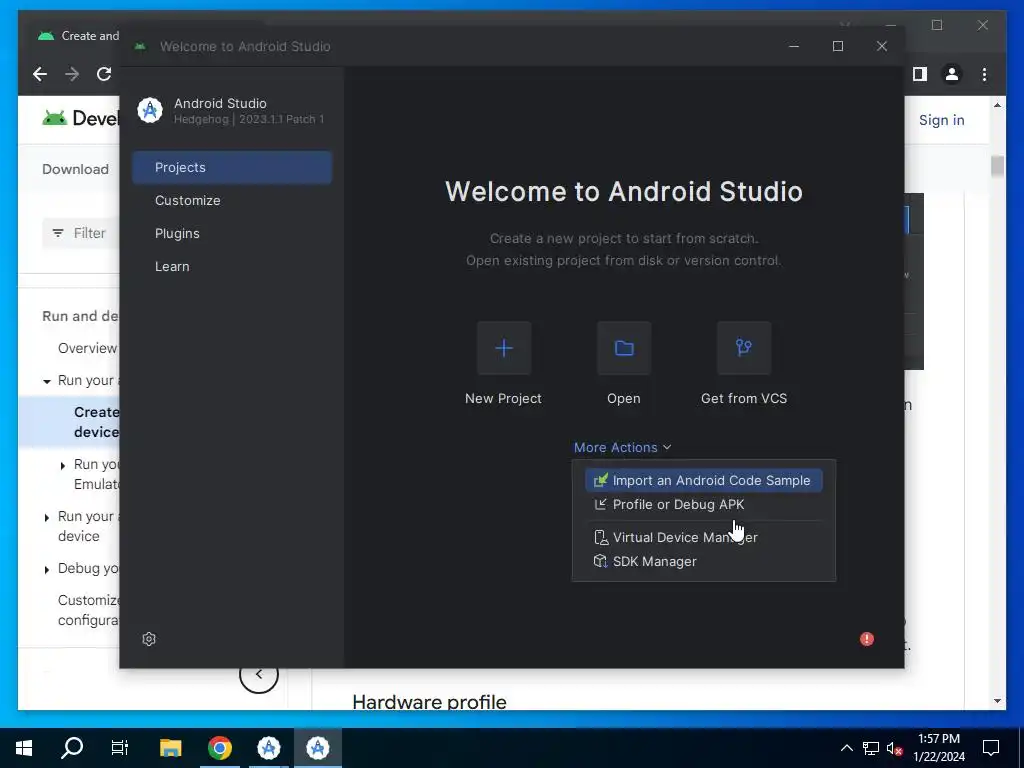Expand the Run your app on device item
Screen dimensions: 1024x768
tap(46, 518)
